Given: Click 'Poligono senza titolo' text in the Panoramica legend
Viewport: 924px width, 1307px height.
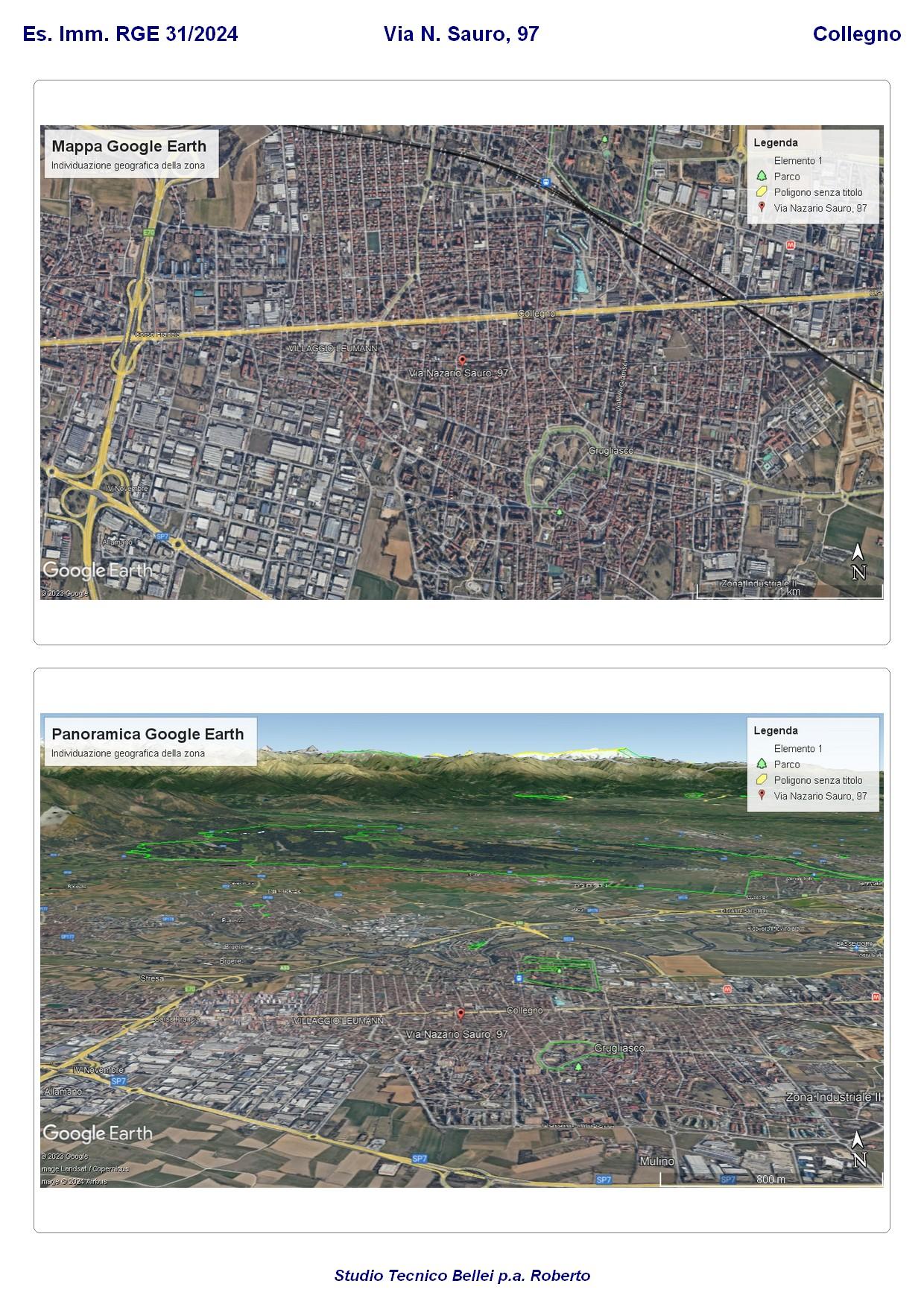Looking at the screenshot, I should pos(818,780).
